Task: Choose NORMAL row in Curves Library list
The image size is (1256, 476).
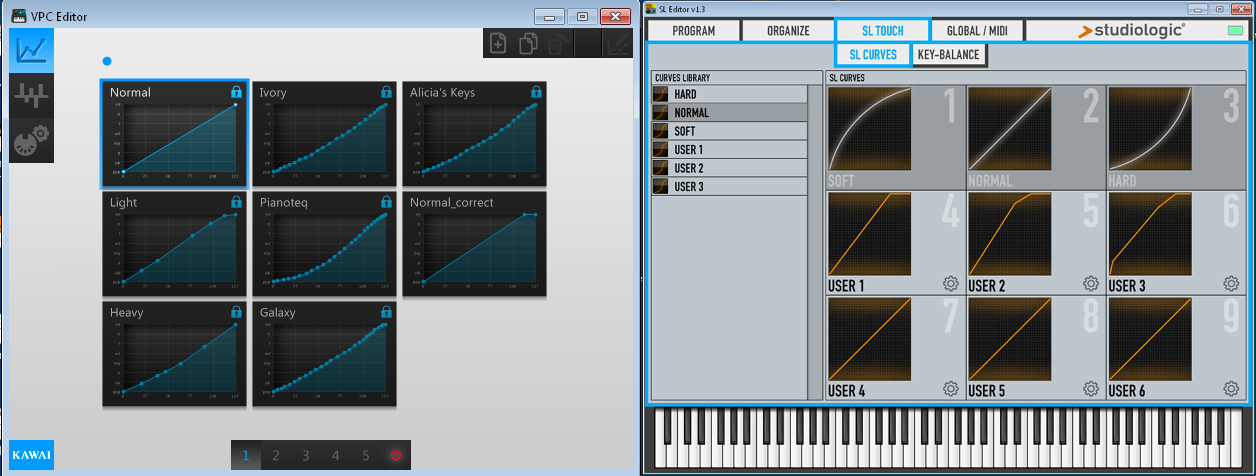Action: [x=729, y=113]
